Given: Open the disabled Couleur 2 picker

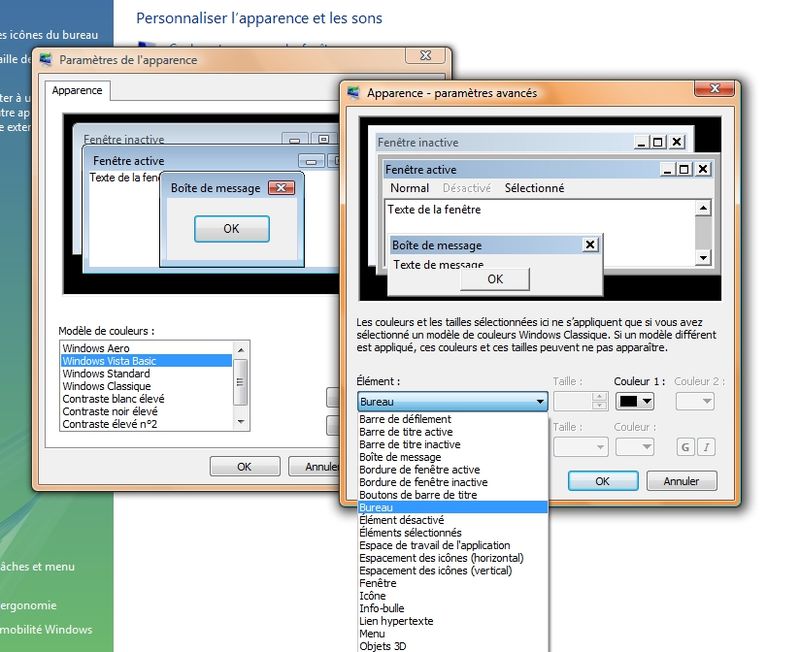Looking at the screenshot, I should point(695,402).
